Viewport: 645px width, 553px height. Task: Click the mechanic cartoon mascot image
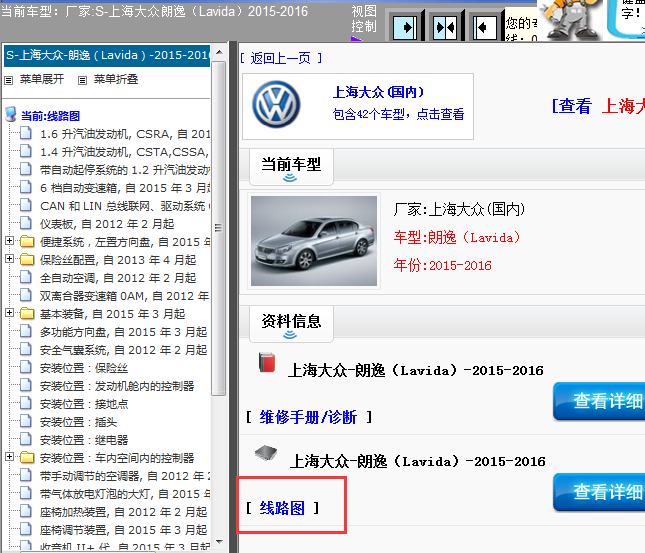[x=571, y=20]
